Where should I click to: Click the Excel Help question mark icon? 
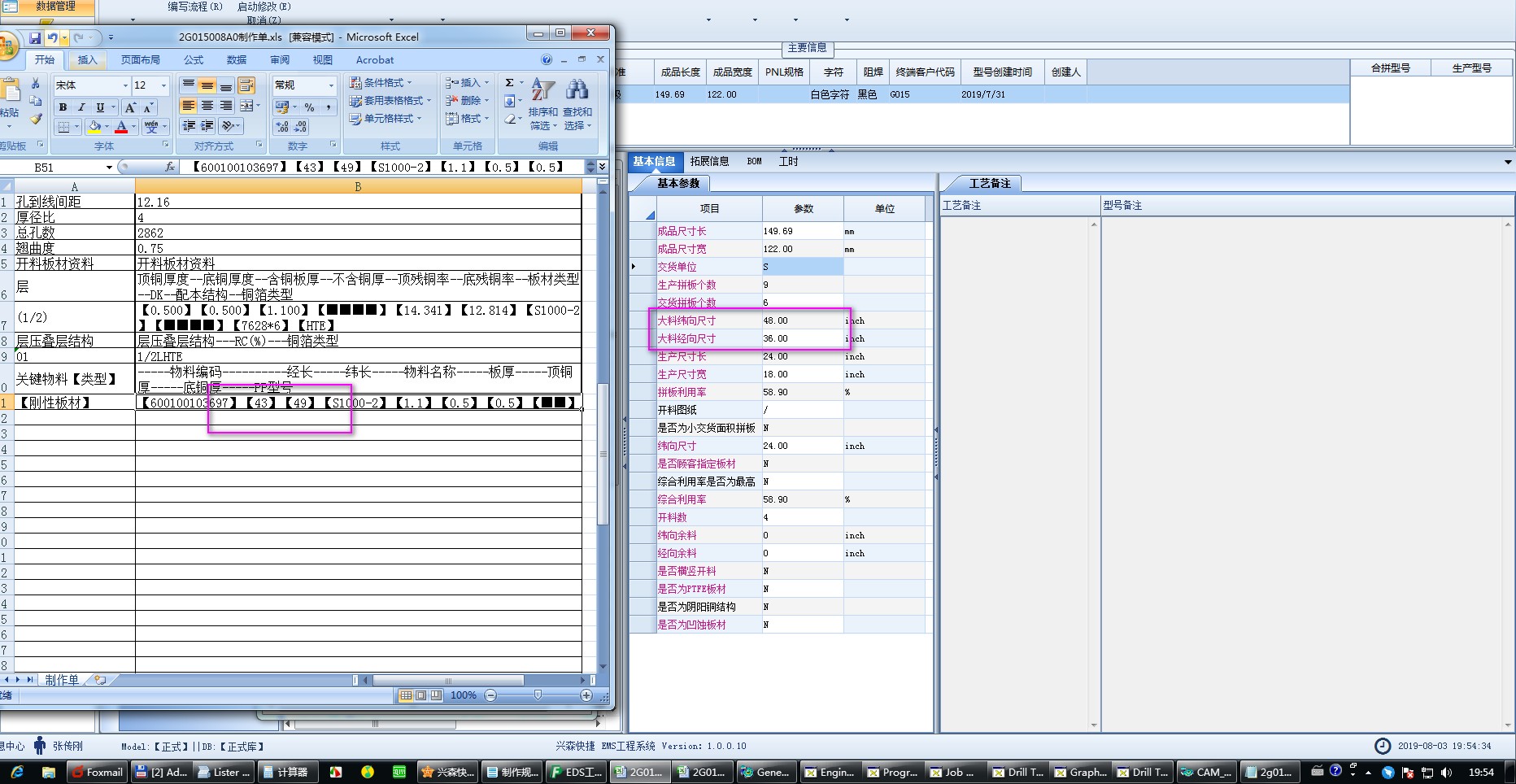[547, 59]
